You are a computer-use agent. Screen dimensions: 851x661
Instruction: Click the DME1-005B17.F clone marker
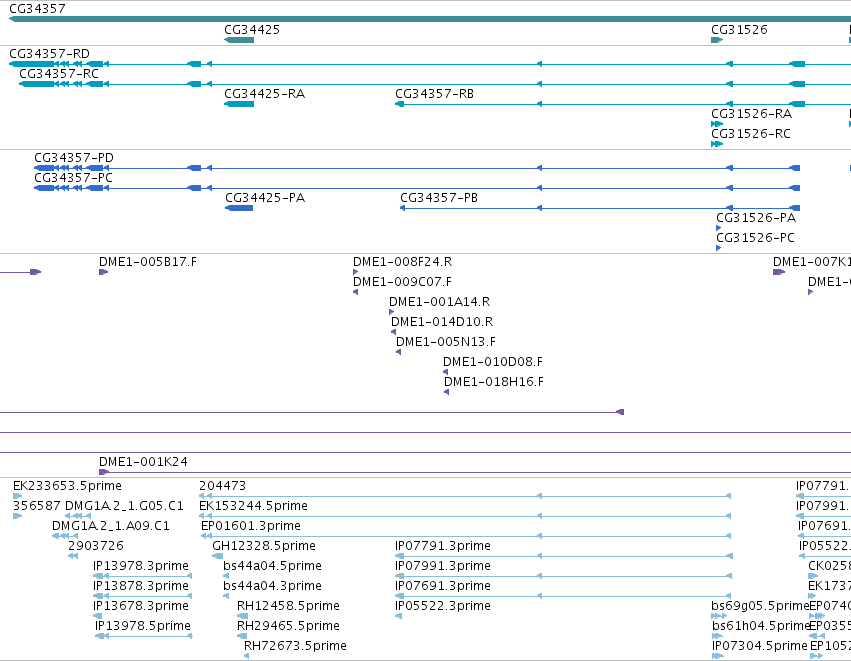[104, 272]
